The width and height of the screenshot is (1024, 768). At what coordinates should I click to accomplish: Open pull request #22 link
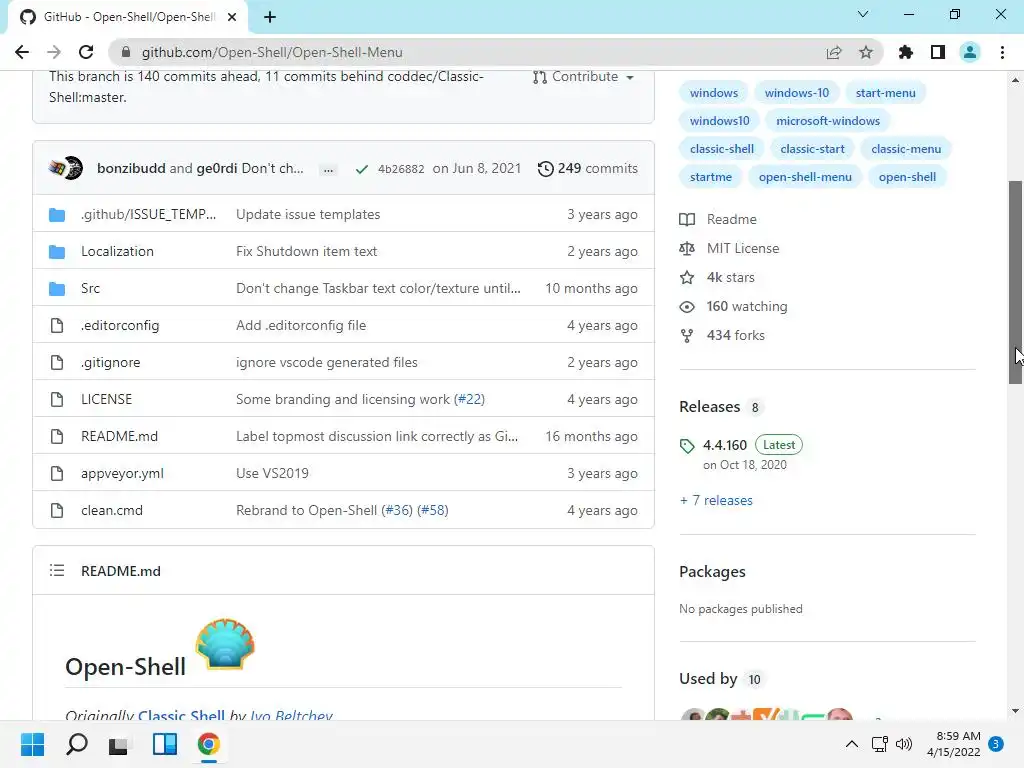[470, 399]
